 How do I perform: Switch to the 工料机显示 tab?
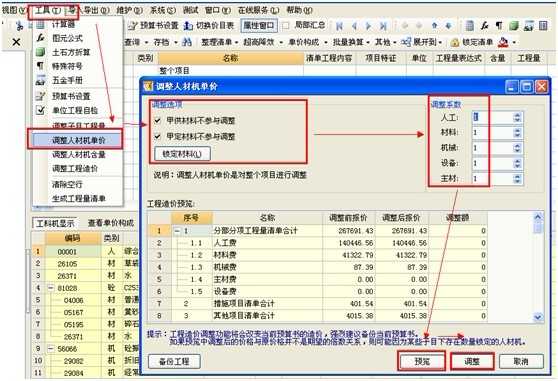[55, 223]
